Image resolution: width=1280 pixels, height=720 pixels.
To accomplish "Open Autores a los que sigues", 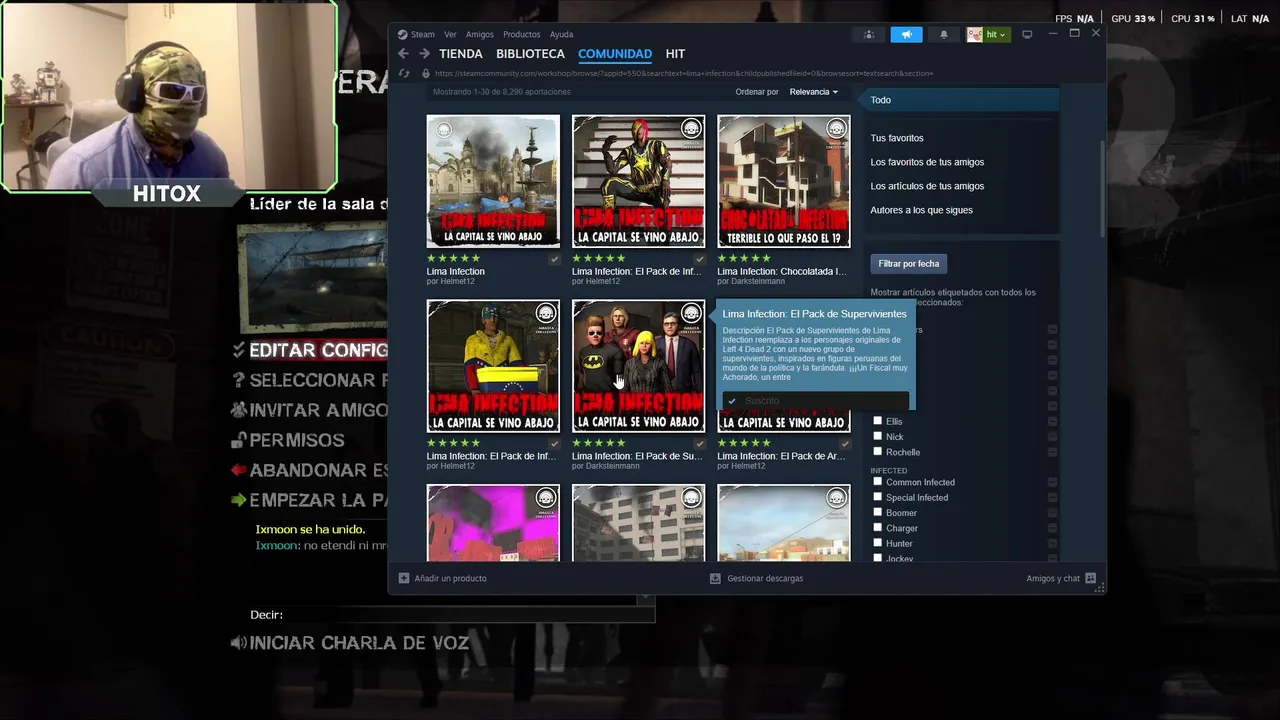I will (x=921, y=210).
